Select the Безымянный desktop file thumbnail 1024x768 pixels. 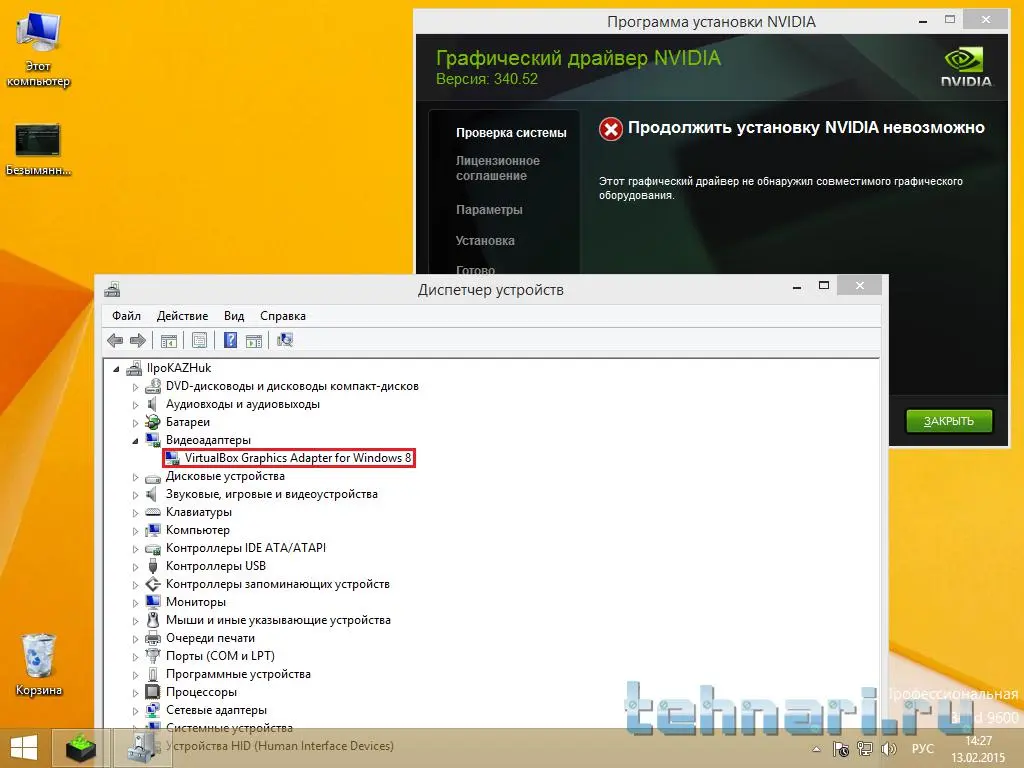tap(39, 150)
